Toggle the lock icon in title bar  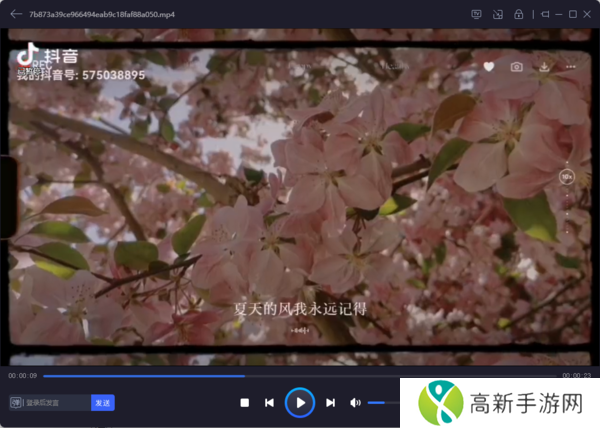[518, 14]
